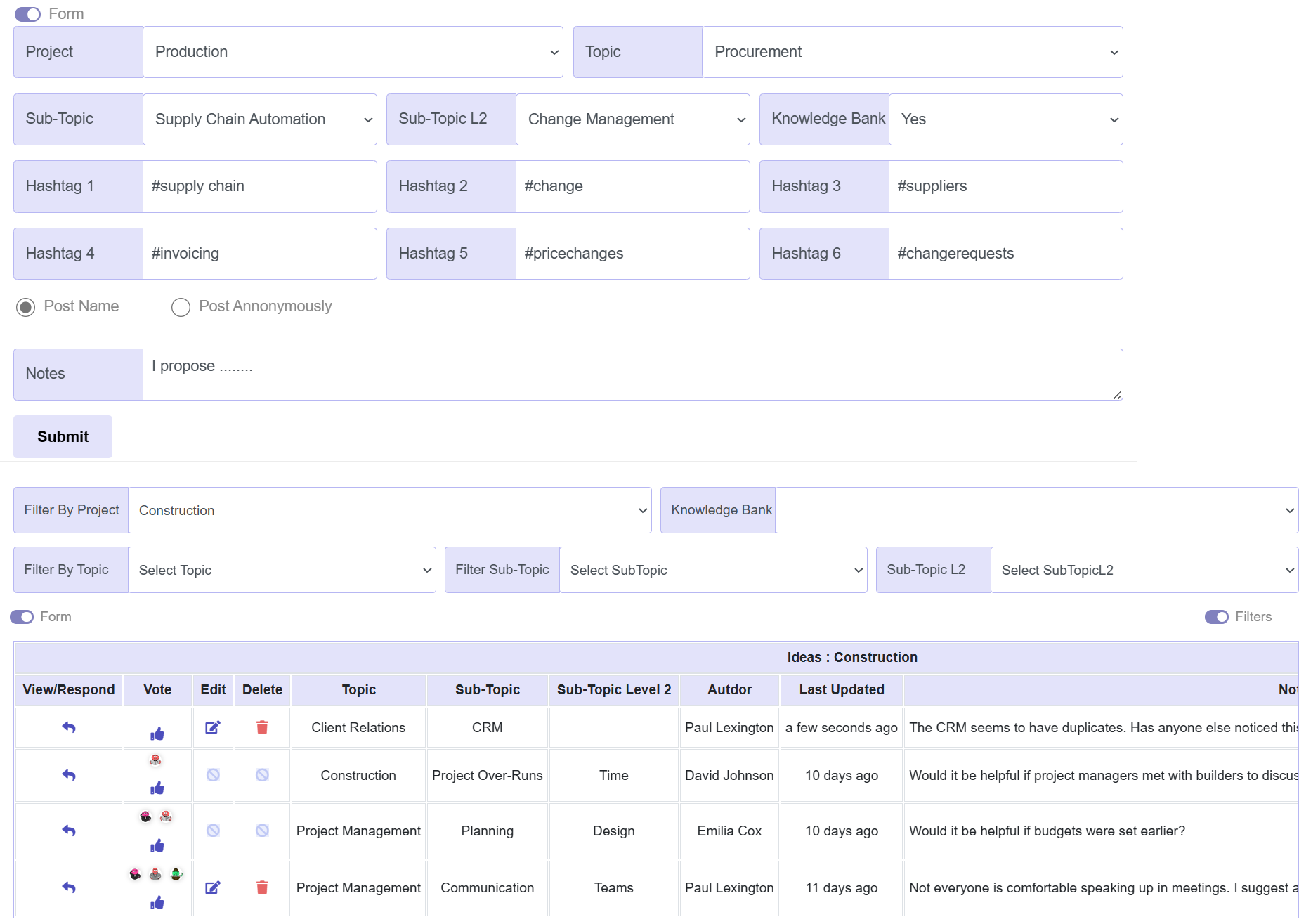Vote up Emilia Cox's Planning idea

157,845
